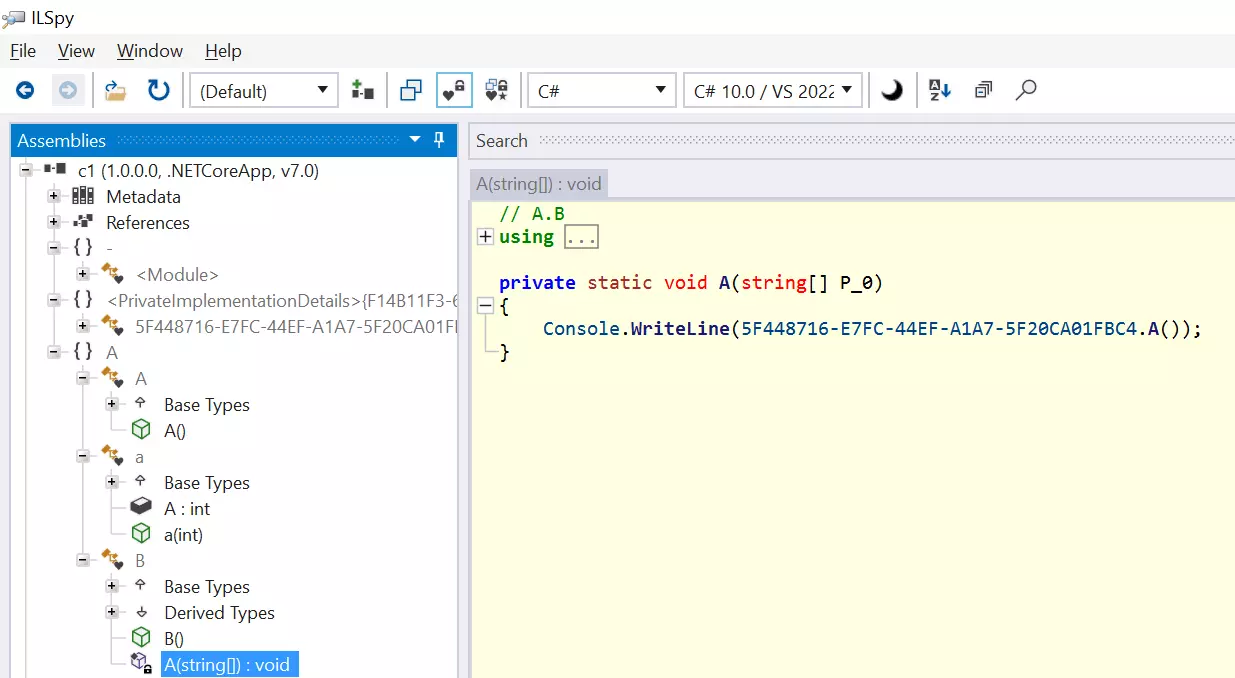Open the C# language dropdown
The height and width of the screenshot is (678, 1235).
(x=602, y=91)
